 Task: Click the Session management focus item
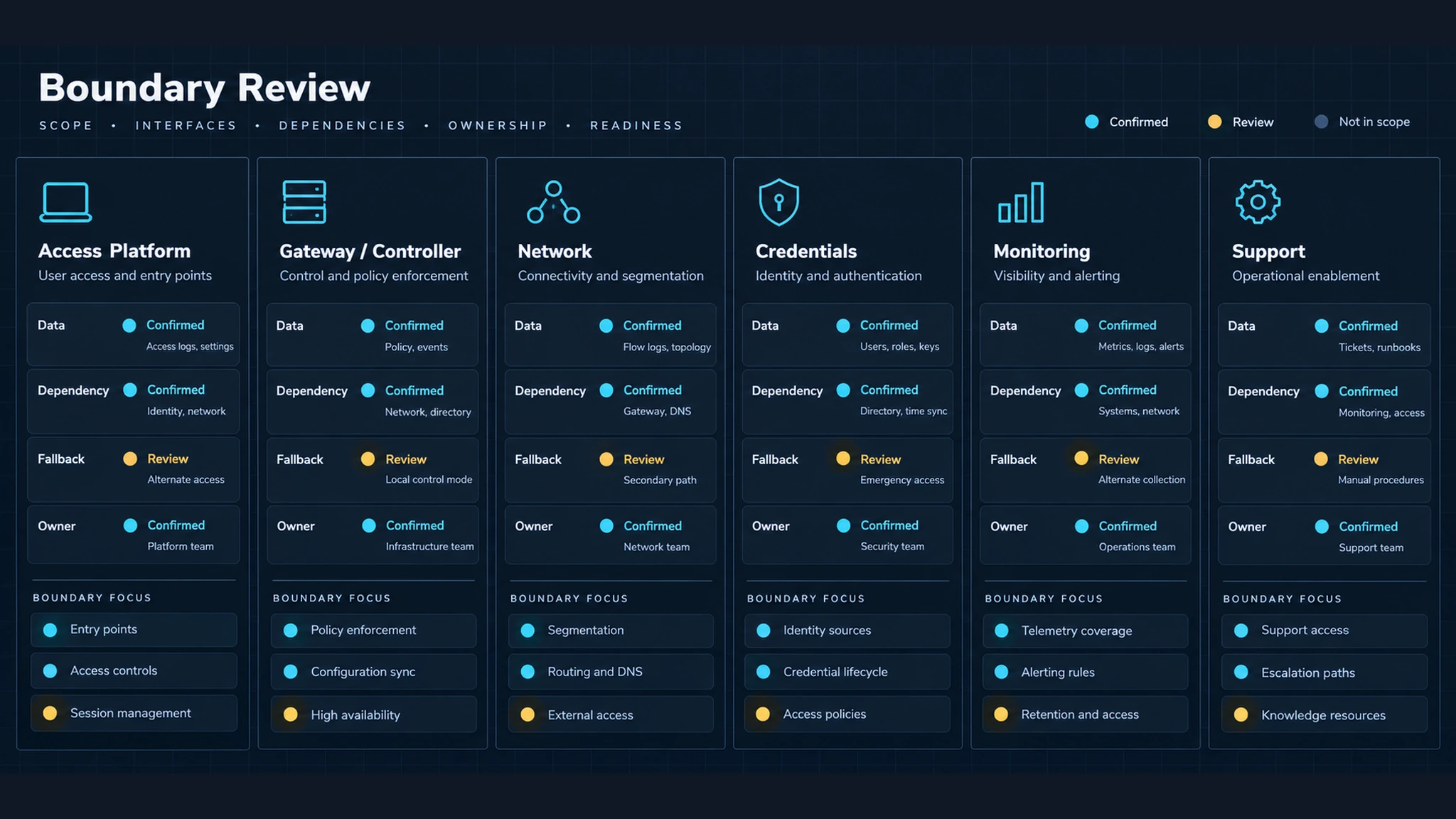(x=134, y=713)
